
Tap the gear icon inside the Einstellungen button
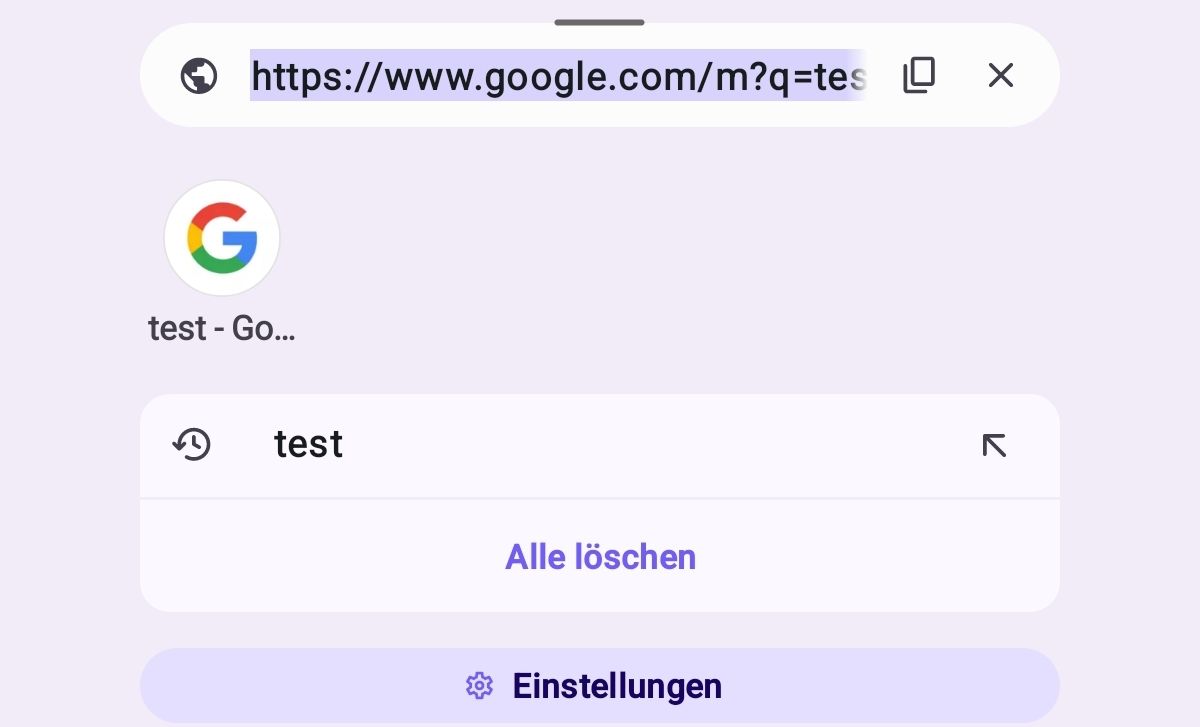[x=479, y=686]
